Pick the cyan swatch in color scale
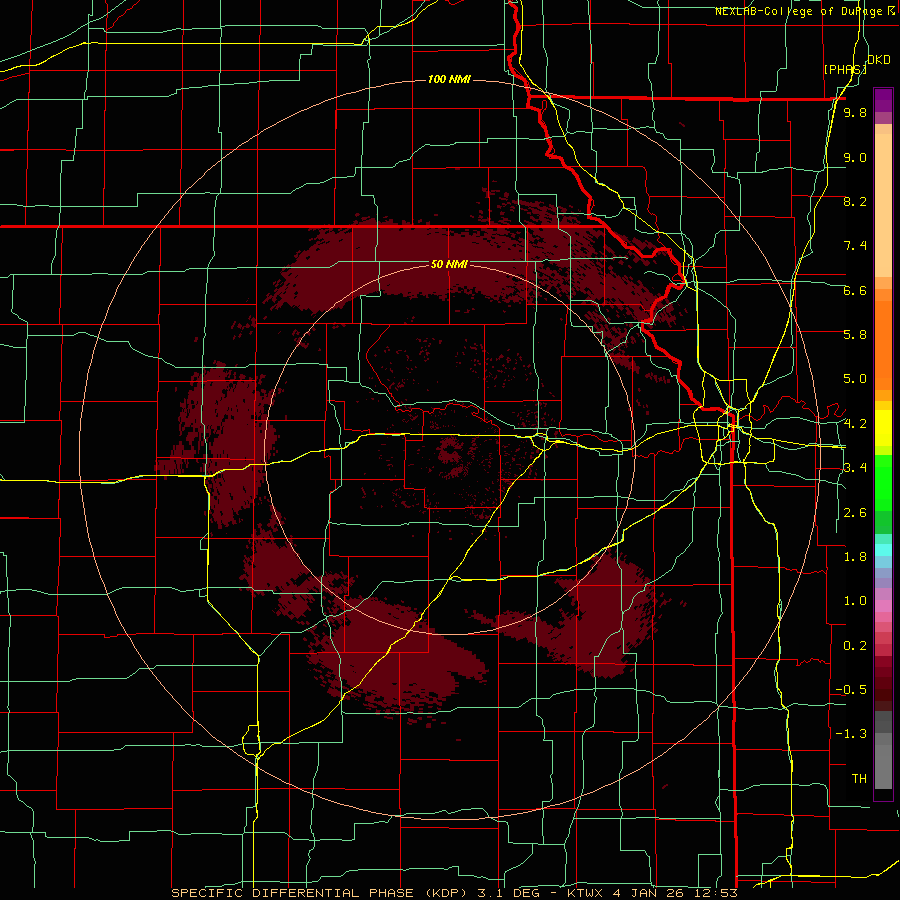Viewport: 900px width, 900px height. pos(883,550)
